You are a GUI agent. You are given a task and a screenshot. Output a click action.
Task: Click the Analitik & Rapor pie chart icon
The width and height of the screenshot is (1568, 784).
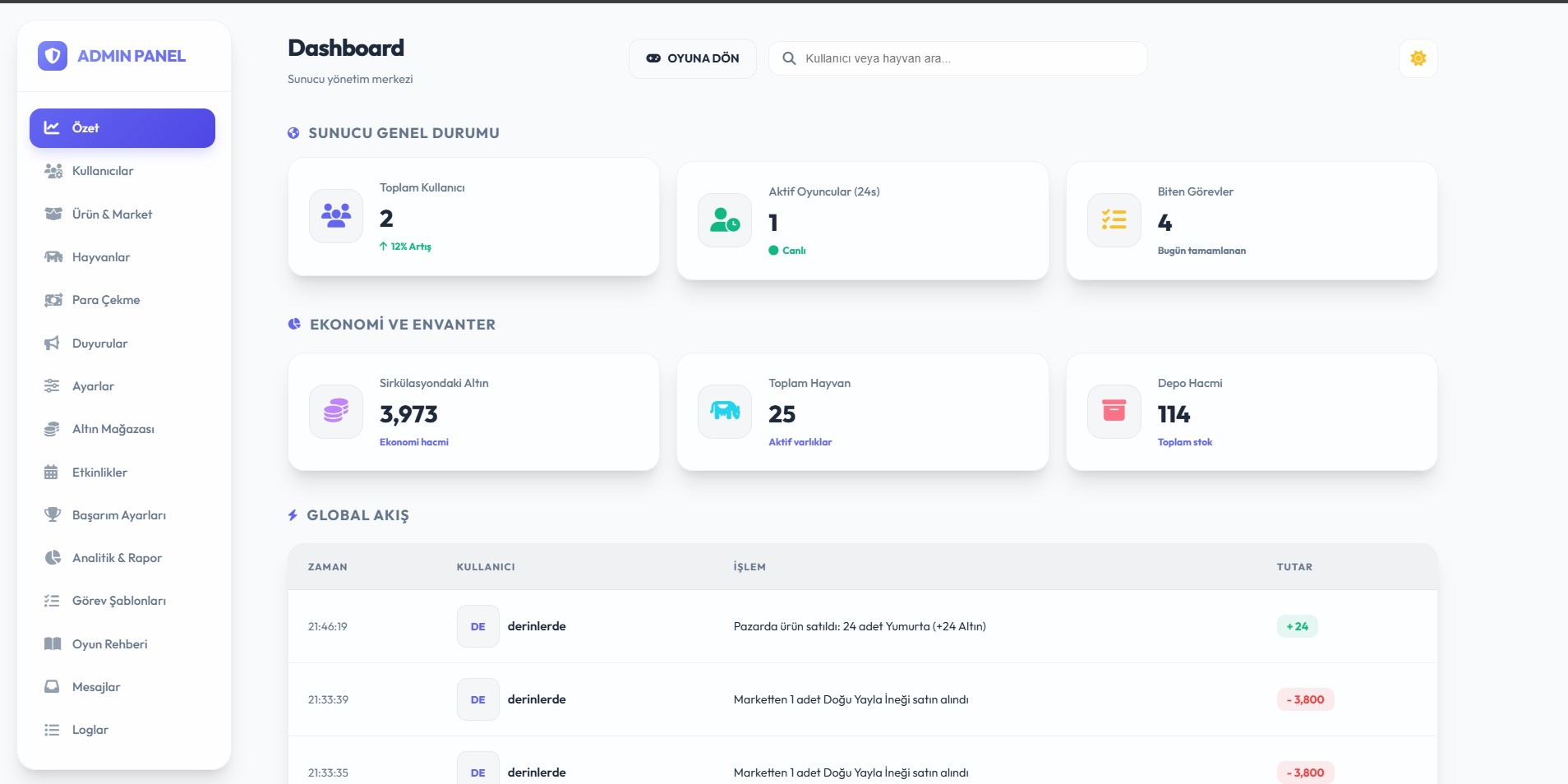(x=53, y=558)
